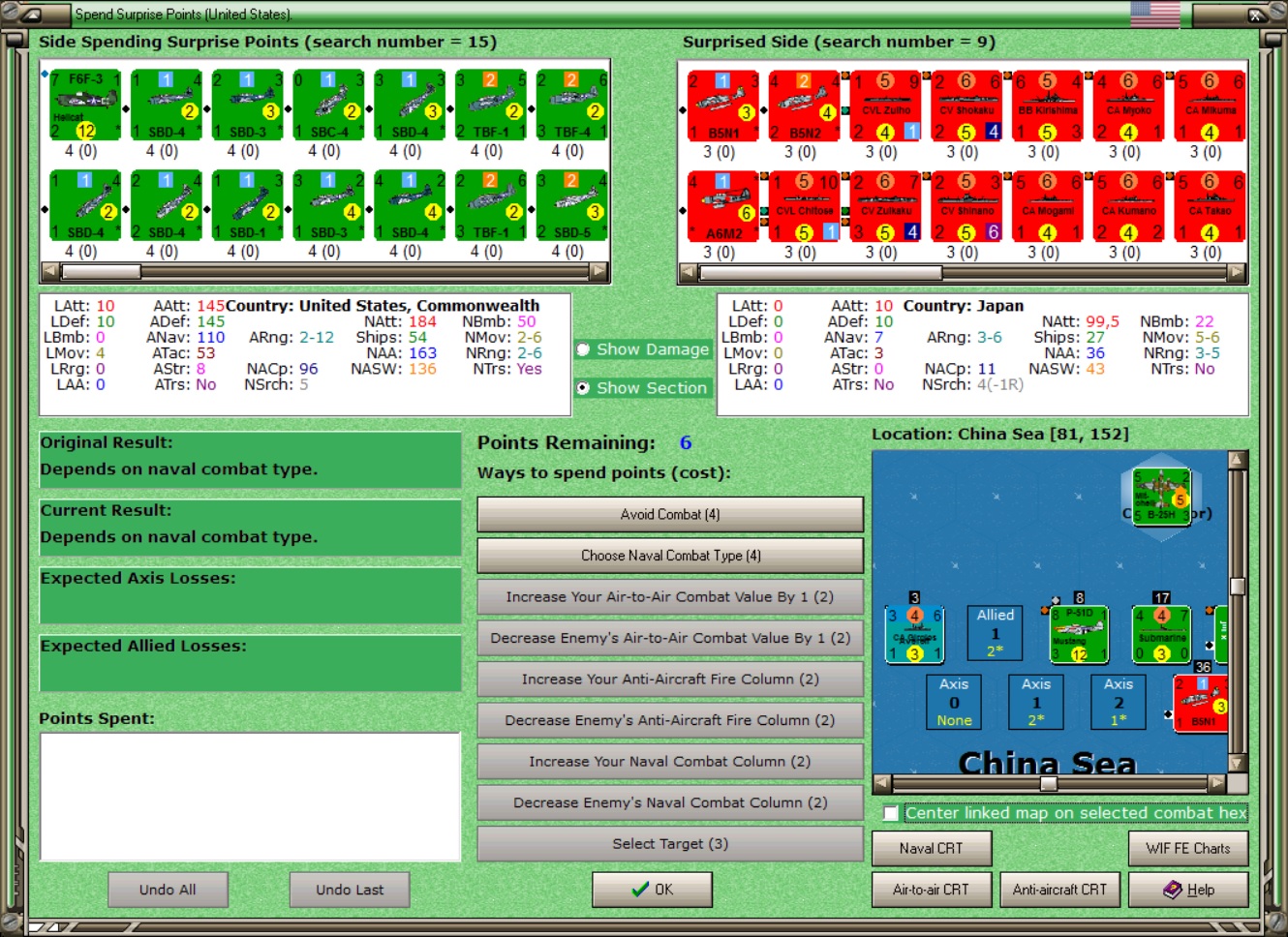
Task: Pick the CA Myoko cruiser counter
Action: (x=1128, y=106)
